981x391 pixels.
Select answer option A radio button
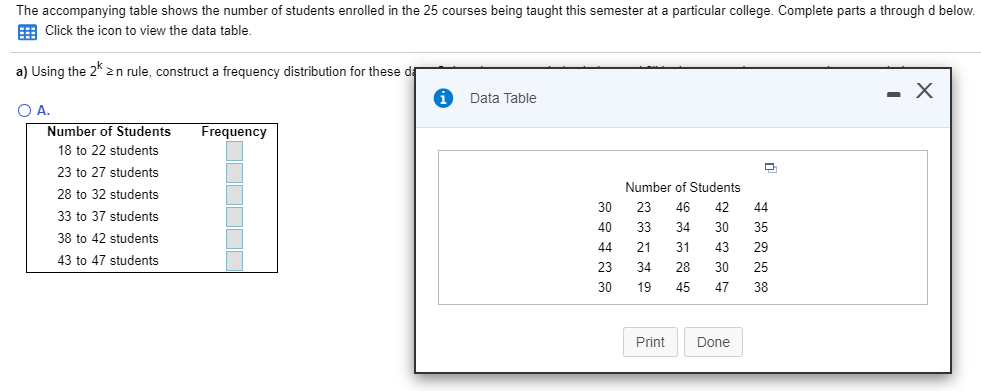click(24, 111)
